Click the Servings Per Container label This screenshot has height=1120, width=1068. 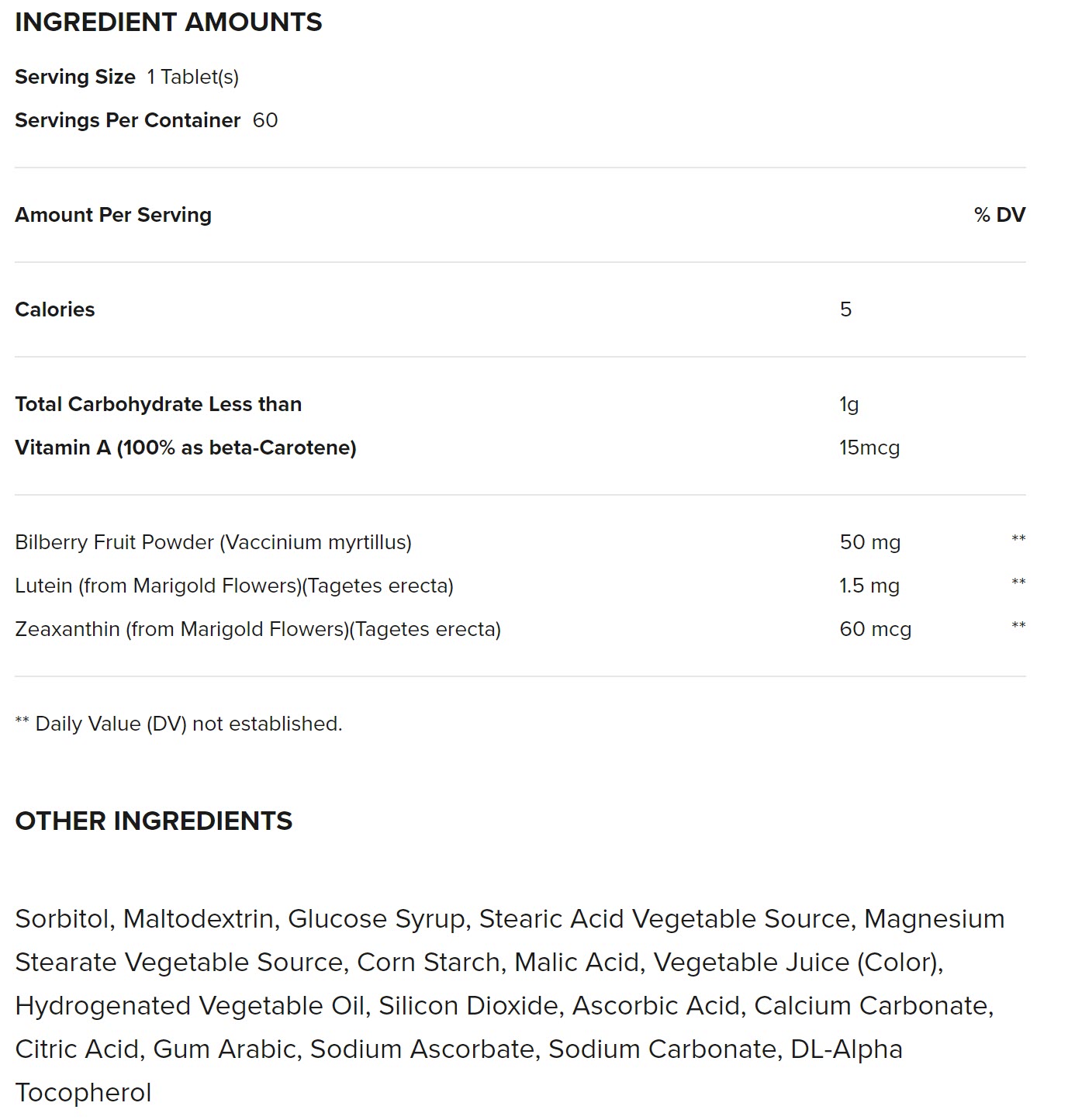(128, 120)
